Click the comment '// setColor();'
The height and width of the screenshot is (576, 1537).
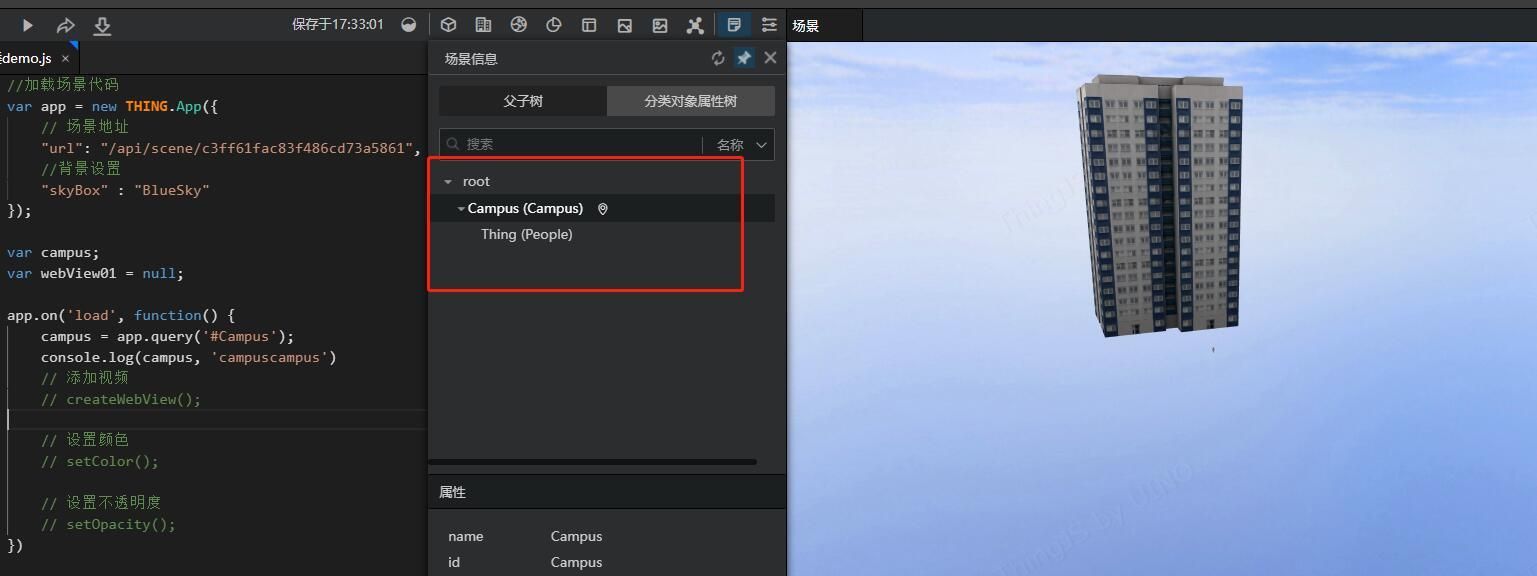tap(100, 462)
